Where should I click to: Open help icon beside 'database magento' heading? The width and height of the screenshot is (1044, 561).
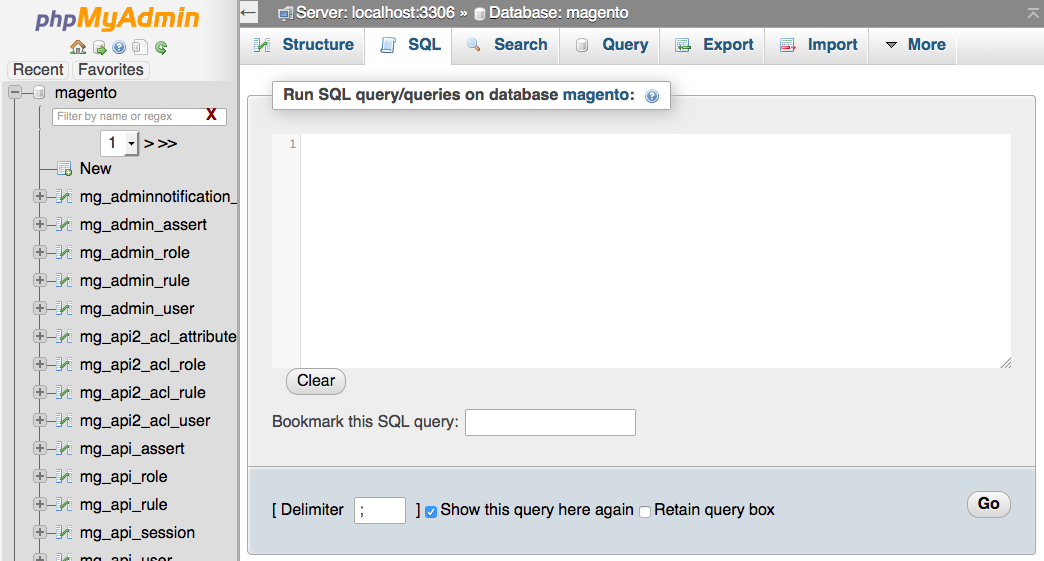coord(652,96)
